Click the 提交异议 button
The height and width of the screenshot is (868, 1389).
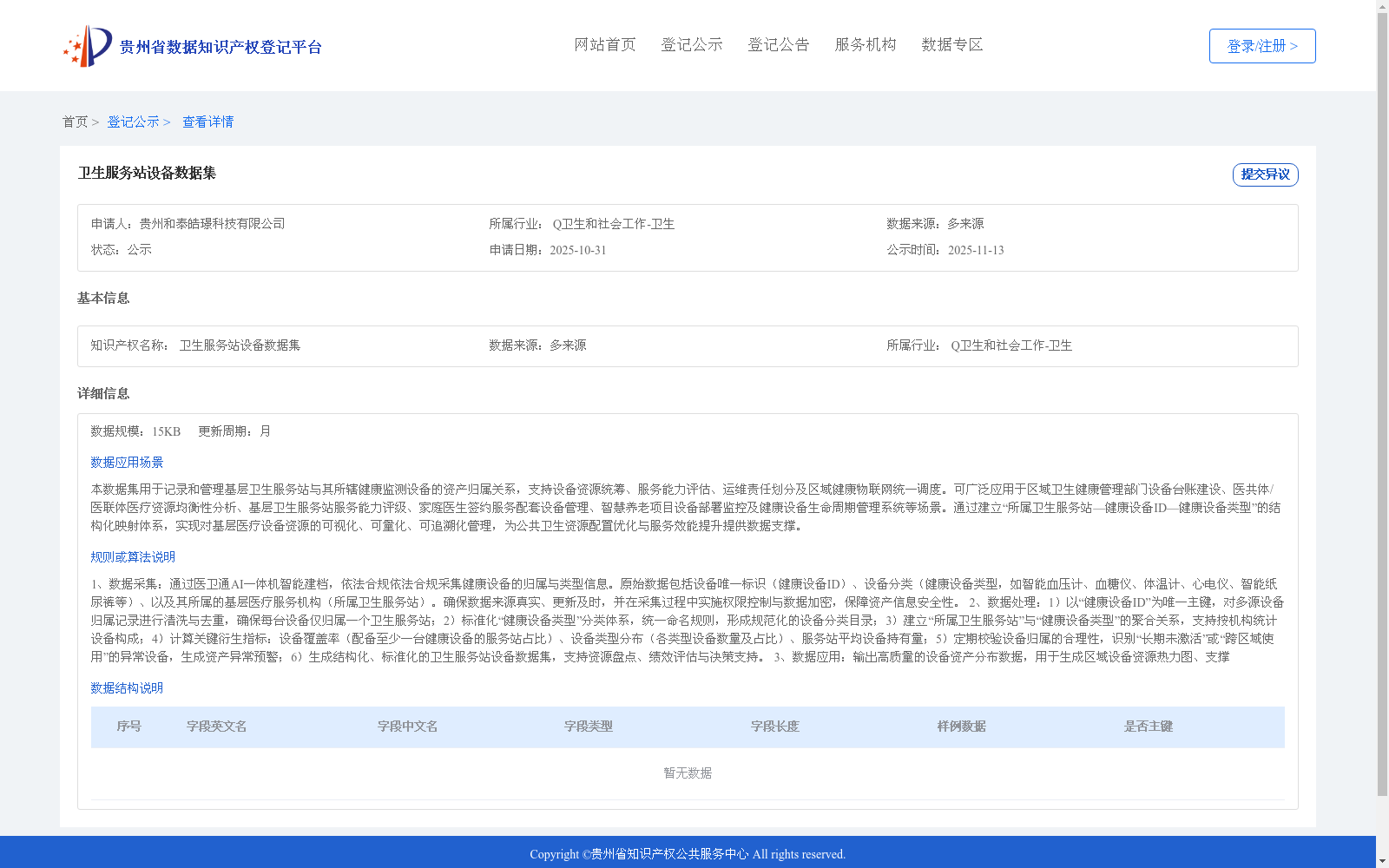1266,174
